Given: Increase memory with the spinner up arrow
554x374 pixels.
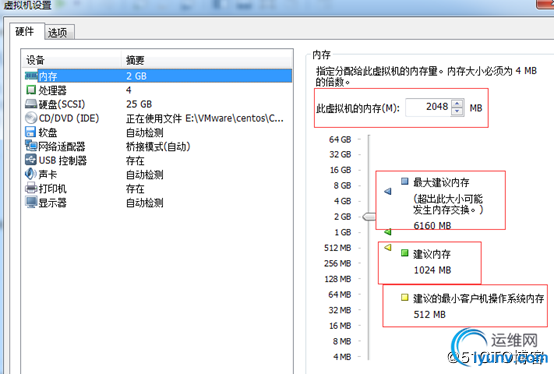Looking at the screenshot, I should (x=457, y=103).
